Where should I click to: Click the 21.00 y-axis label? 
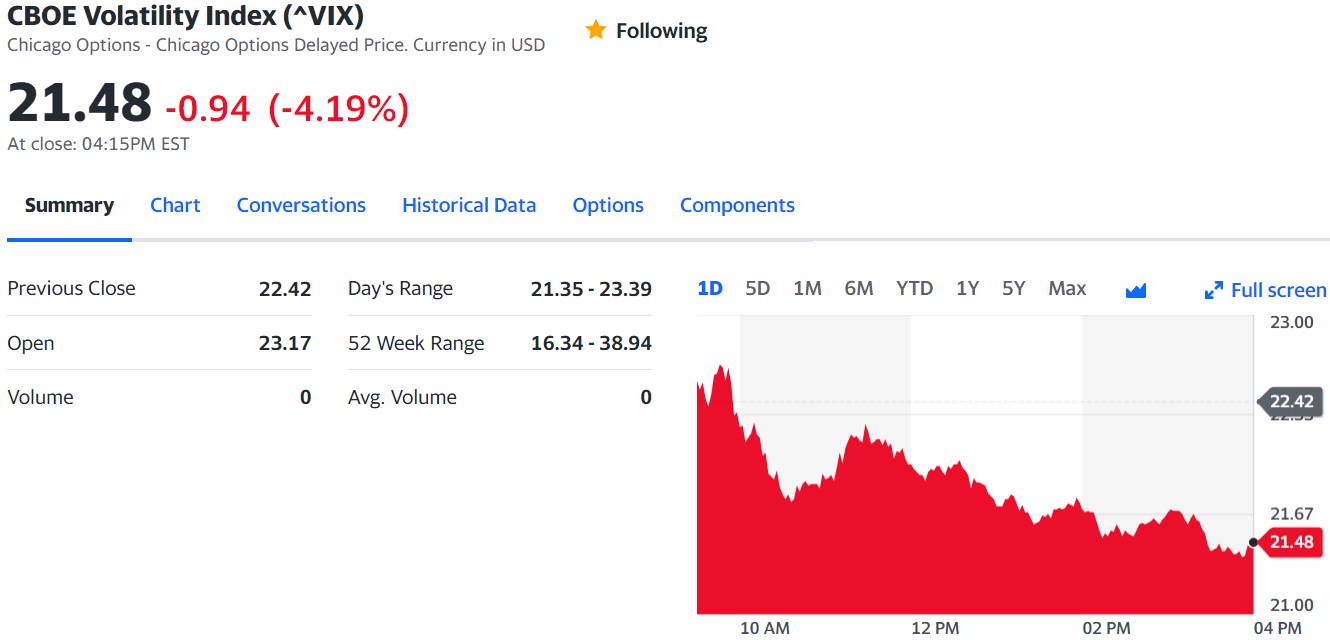1291,605
